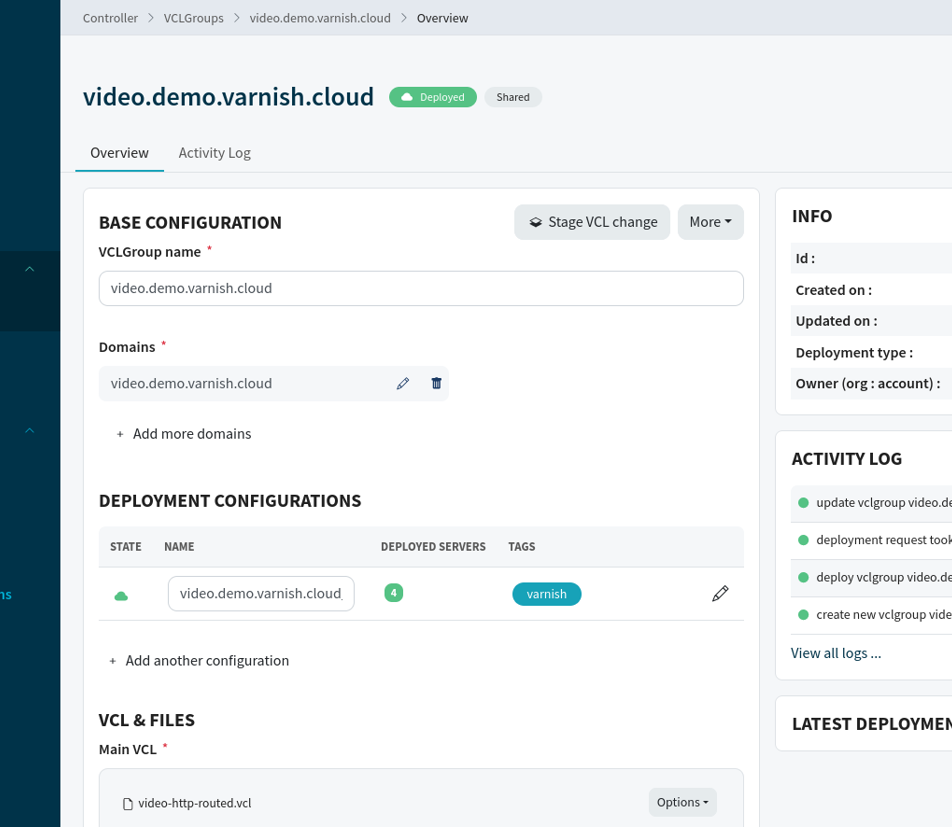Click the green cloud state icon

121,596
